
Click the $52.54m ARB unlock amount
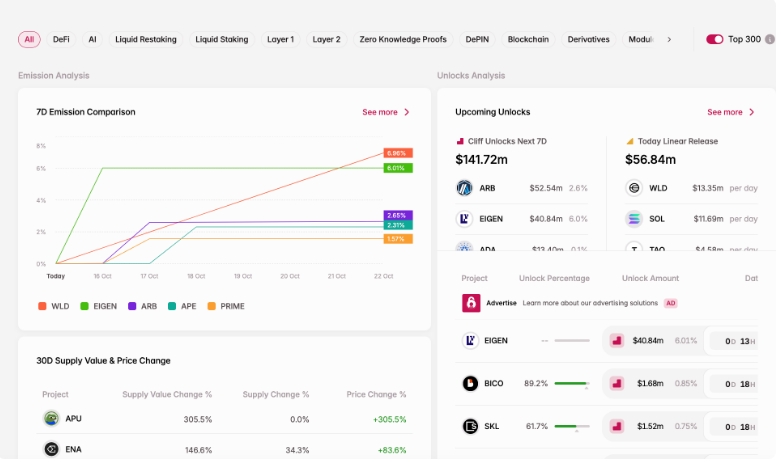tap(545, 188)
